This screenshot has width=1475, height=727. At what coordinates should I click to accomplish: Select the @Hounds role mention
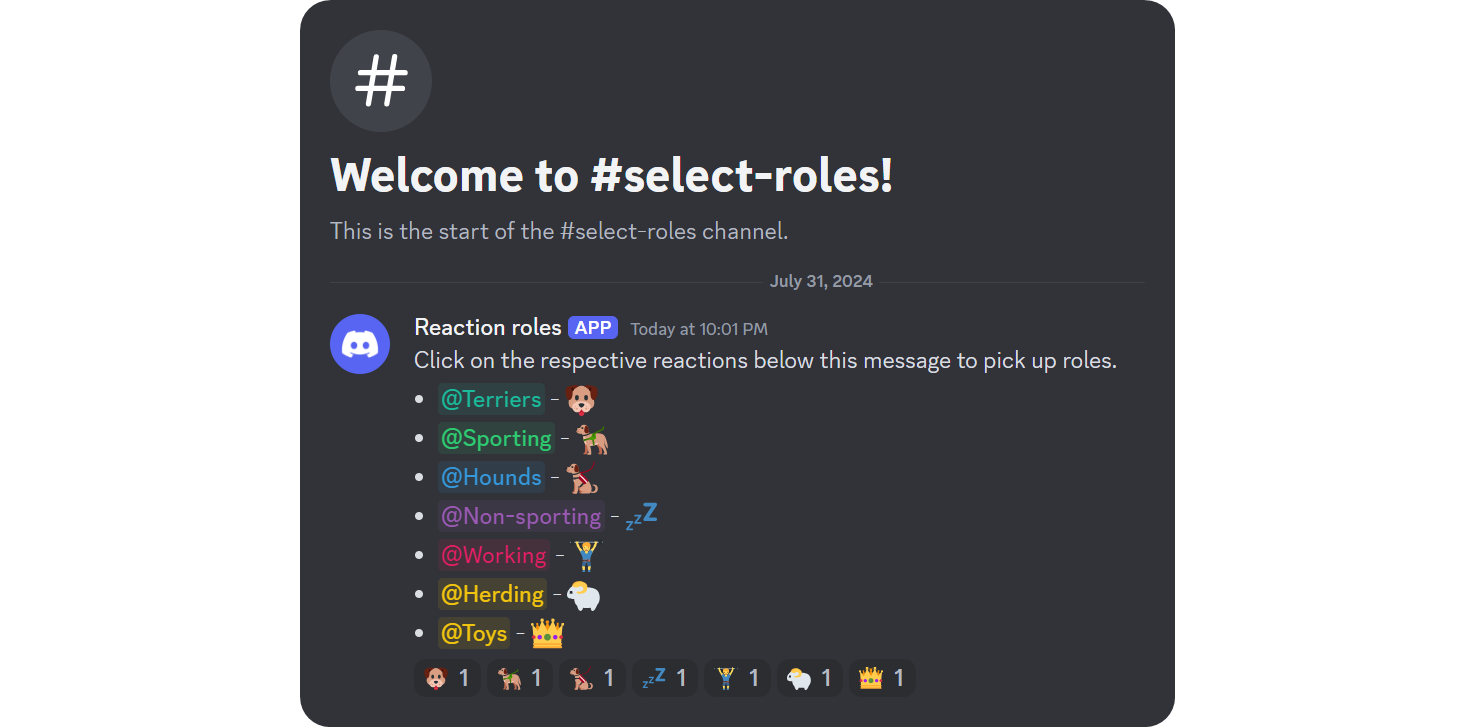click(491, 477)
